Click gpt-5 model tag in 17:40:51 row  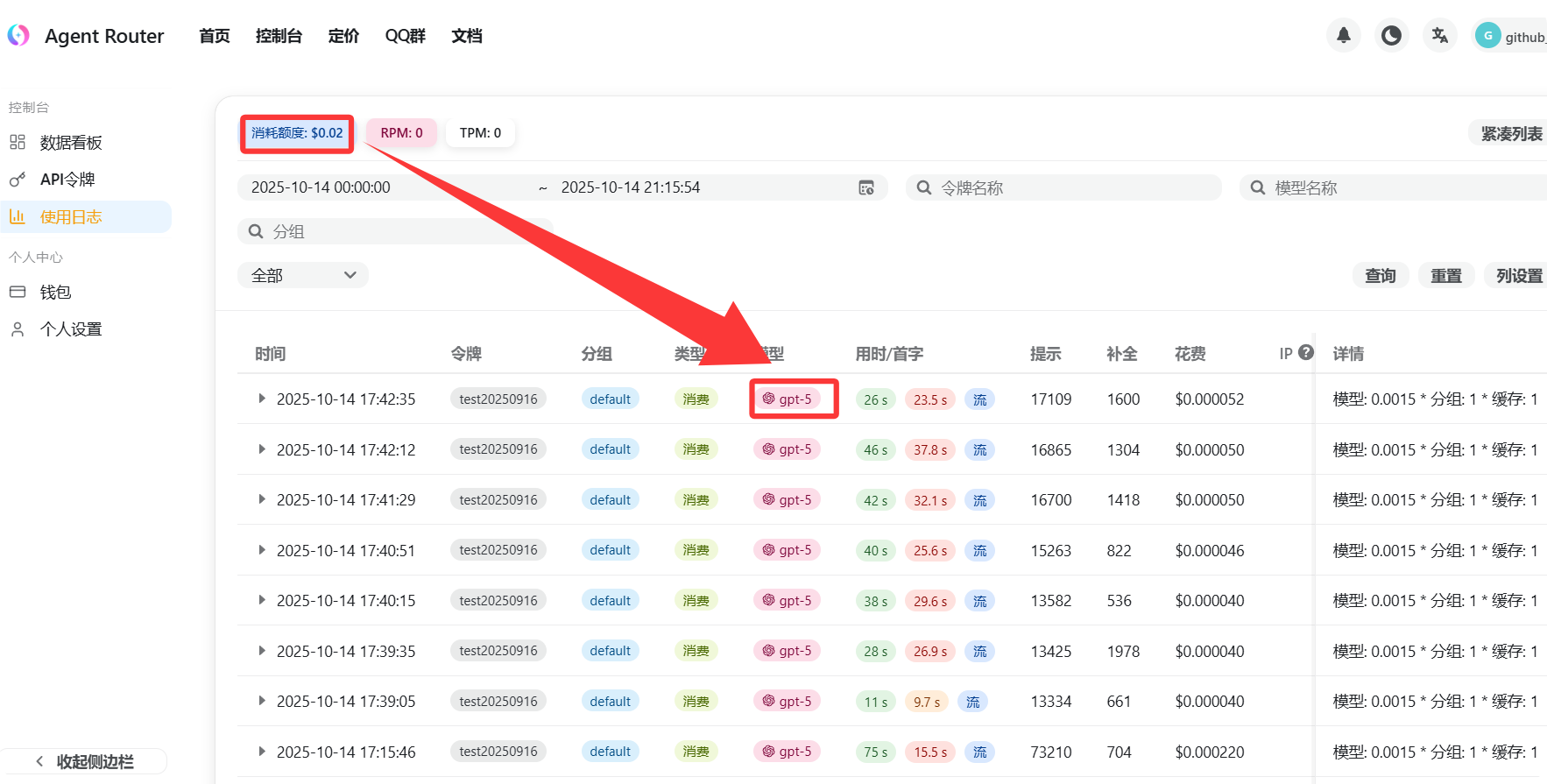click(787, 550)
